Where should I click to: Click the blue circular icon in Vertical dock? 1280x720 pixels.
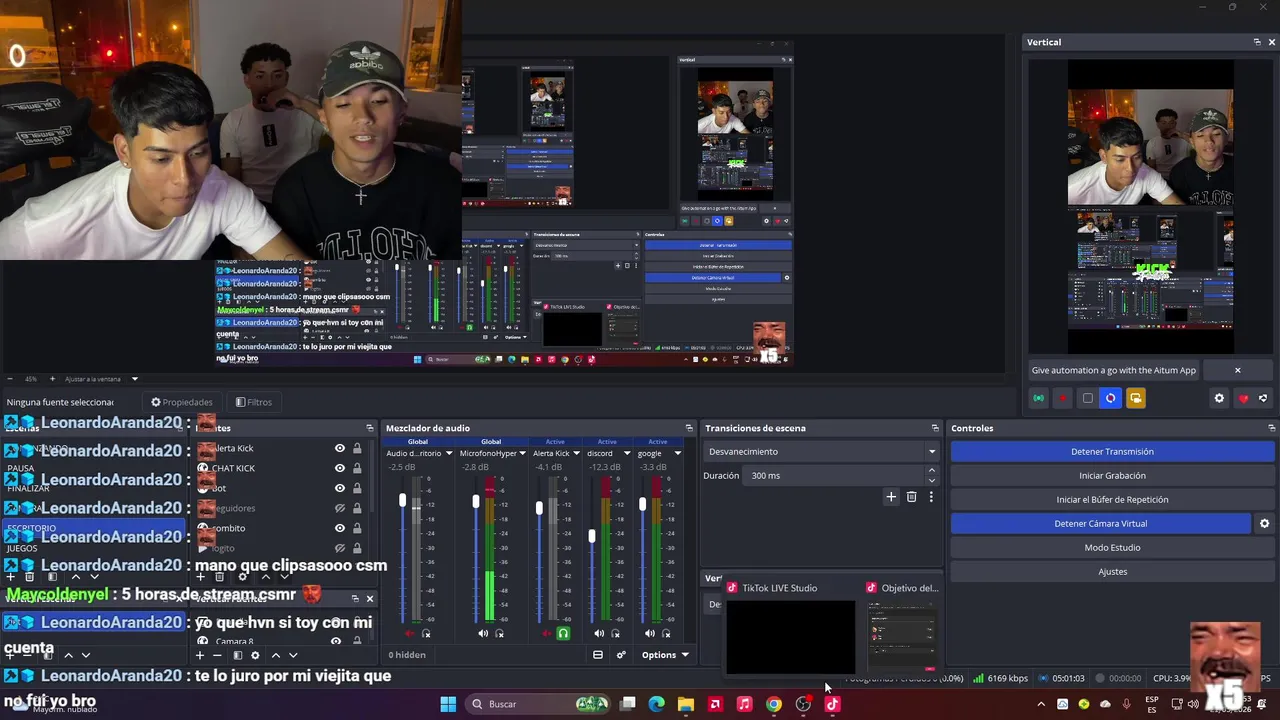point(1110,398)
